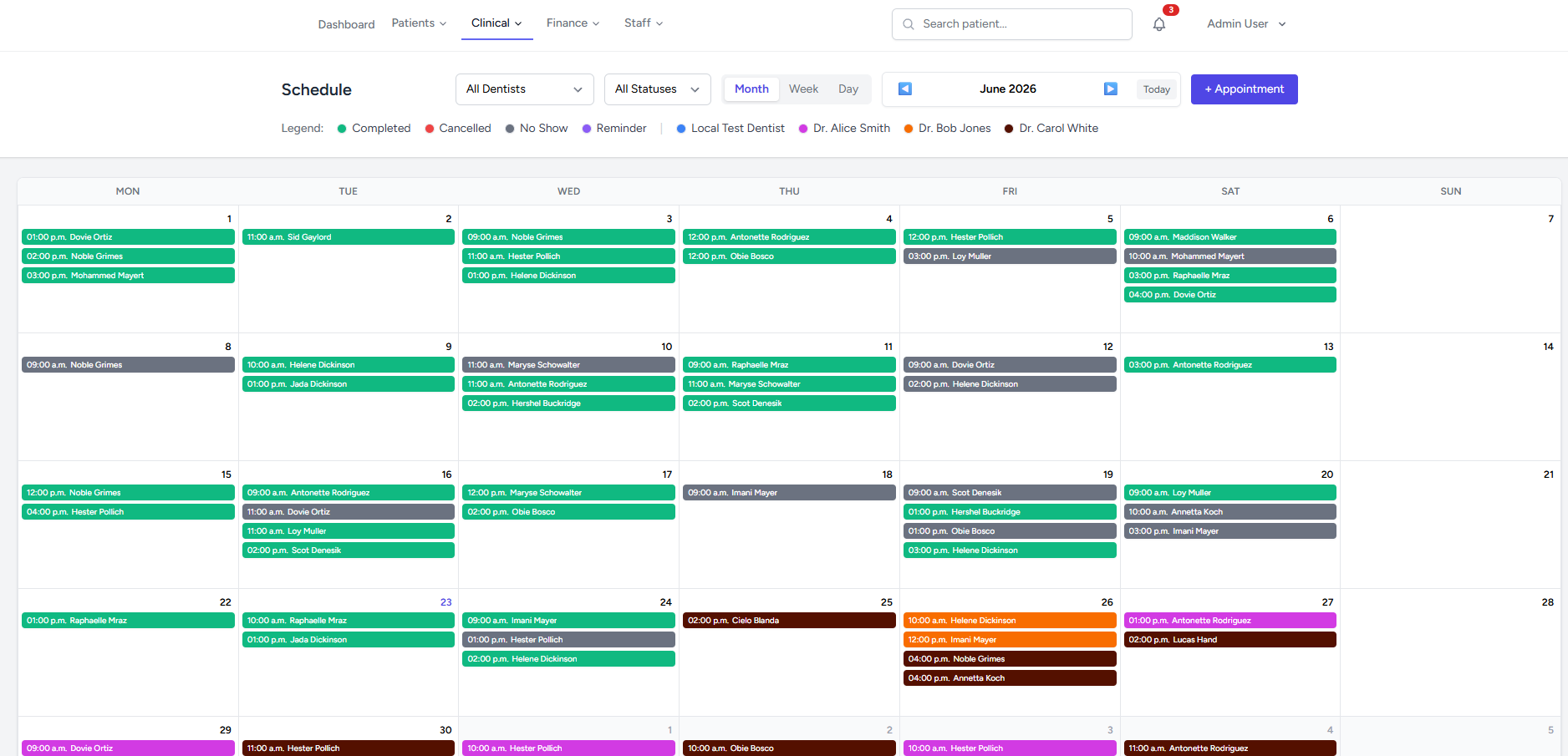This screenshot has height=756, width=1568.
Task: Open 12:00 p.m. Maryse Schowalter appointment on June 17
Action: pos(568,493)
